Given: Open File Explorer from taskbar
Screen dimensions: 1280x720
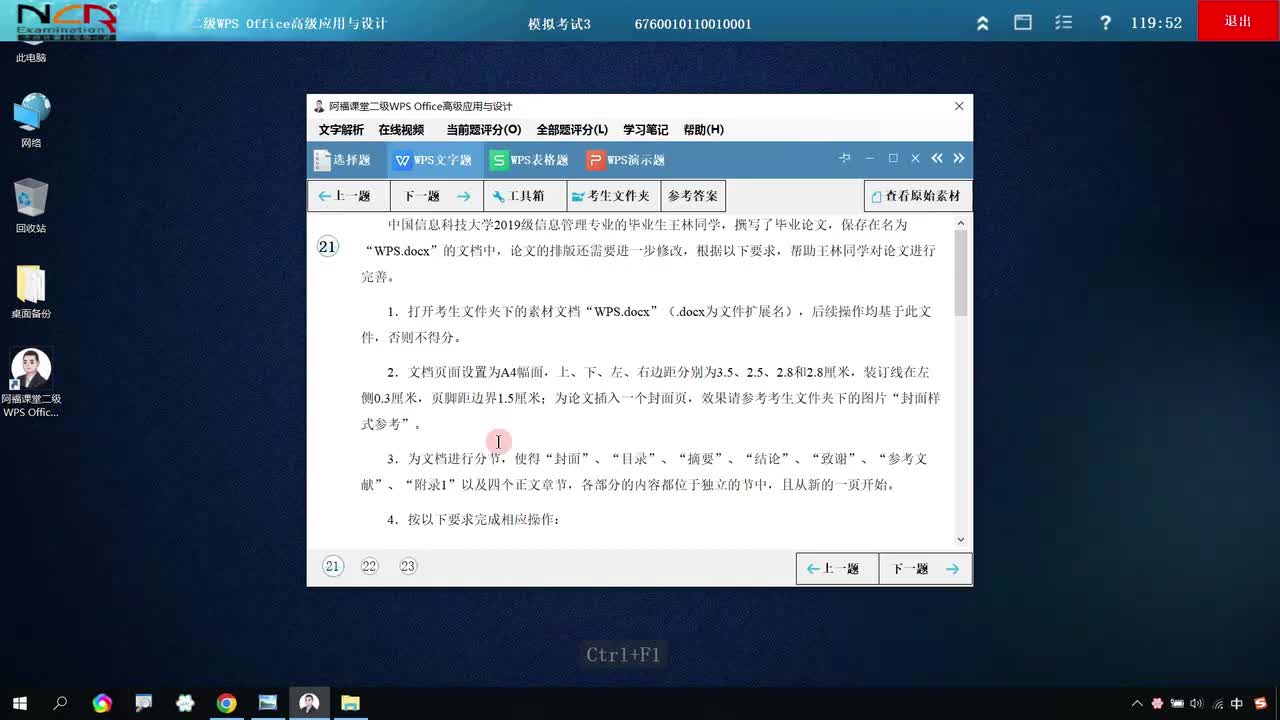Looking at the screenshot, I should 350,703.
